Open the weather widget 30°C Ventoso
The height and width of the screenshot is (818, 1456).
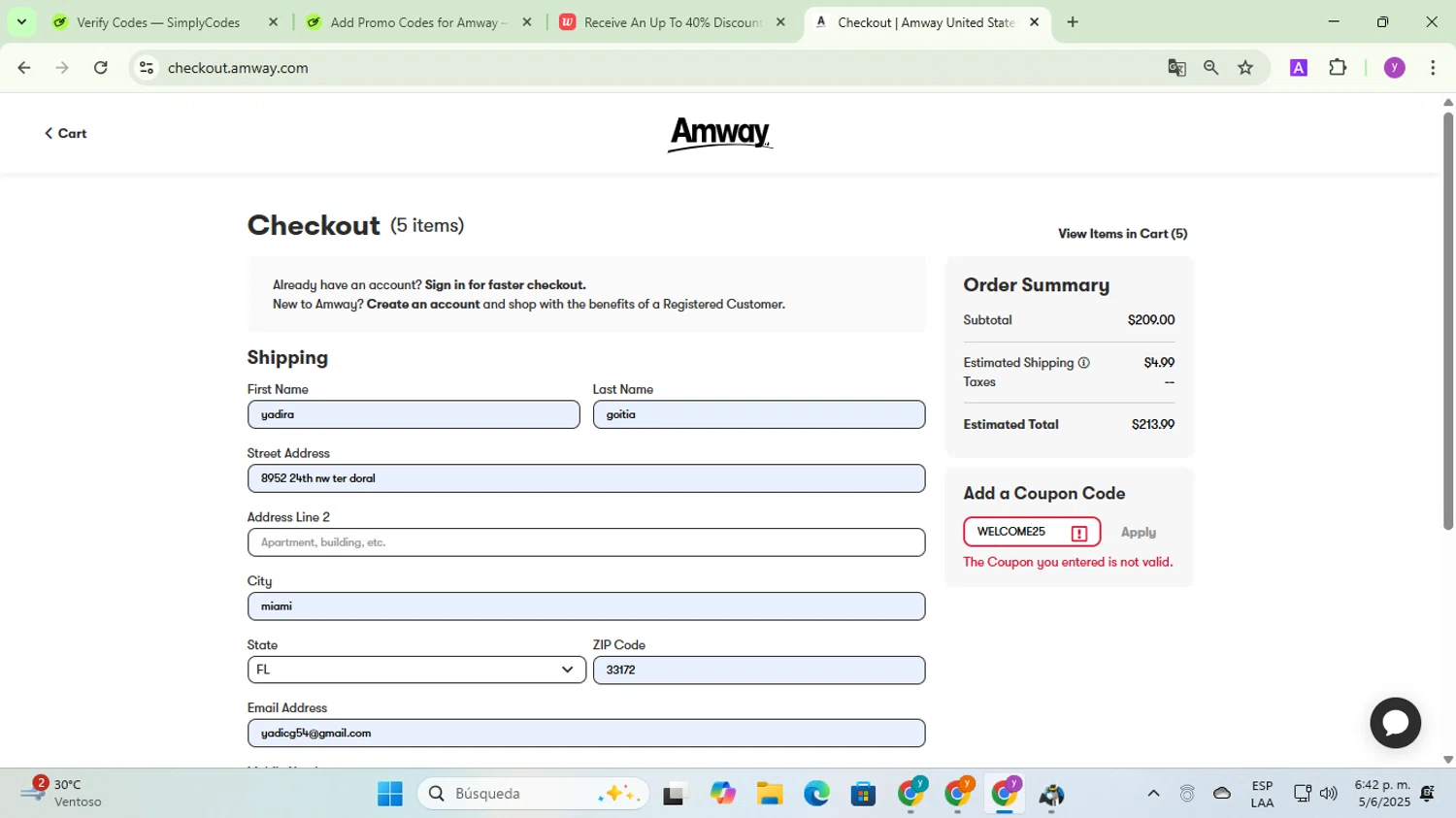click(x=63, y=794)
